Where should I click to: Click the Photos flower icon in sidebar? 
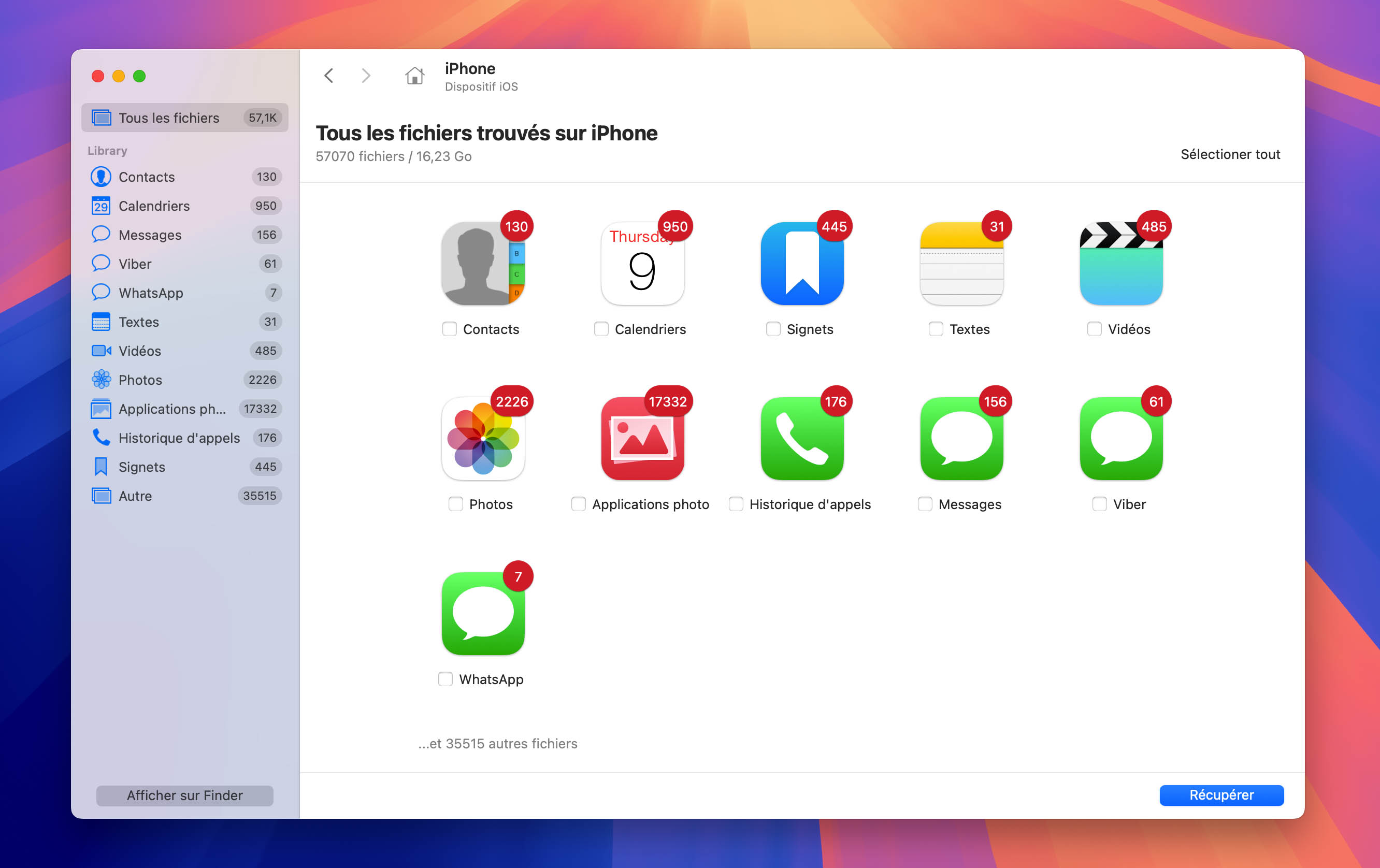point(101,379)
